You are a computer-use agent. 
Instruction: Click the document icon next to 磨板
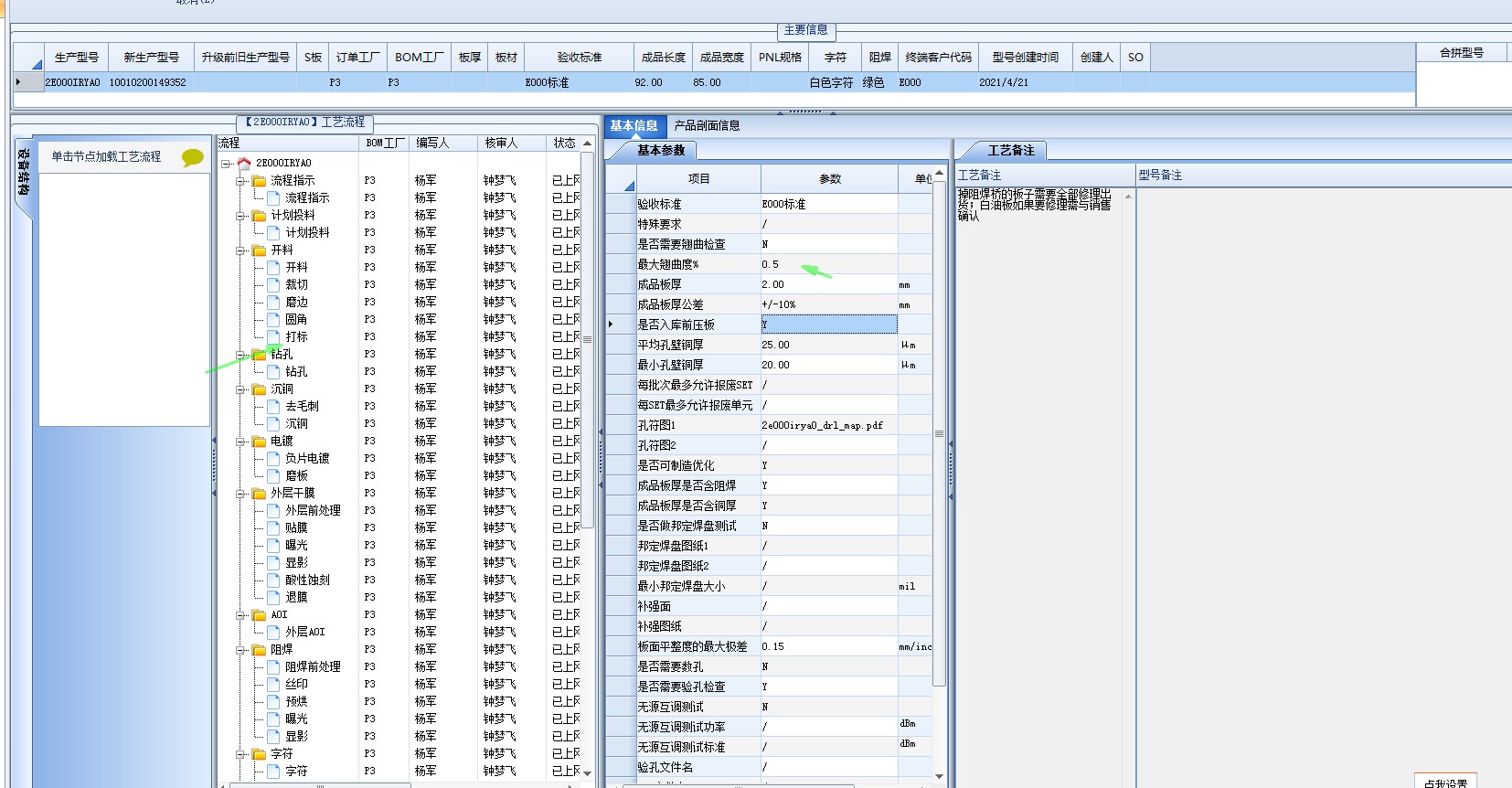[x=273, y=475]
